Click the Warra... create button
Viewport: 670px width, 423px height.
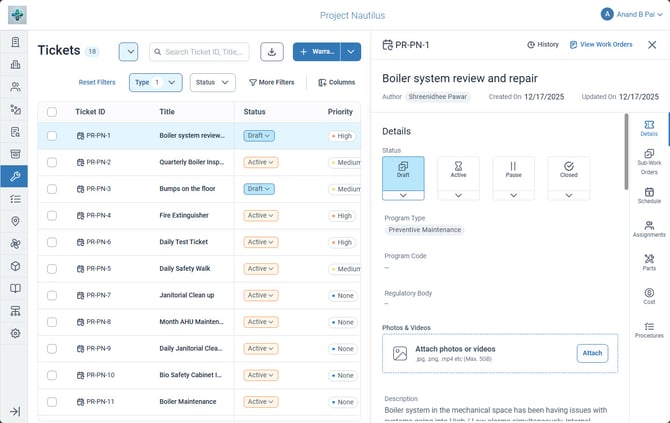[317, 52]
